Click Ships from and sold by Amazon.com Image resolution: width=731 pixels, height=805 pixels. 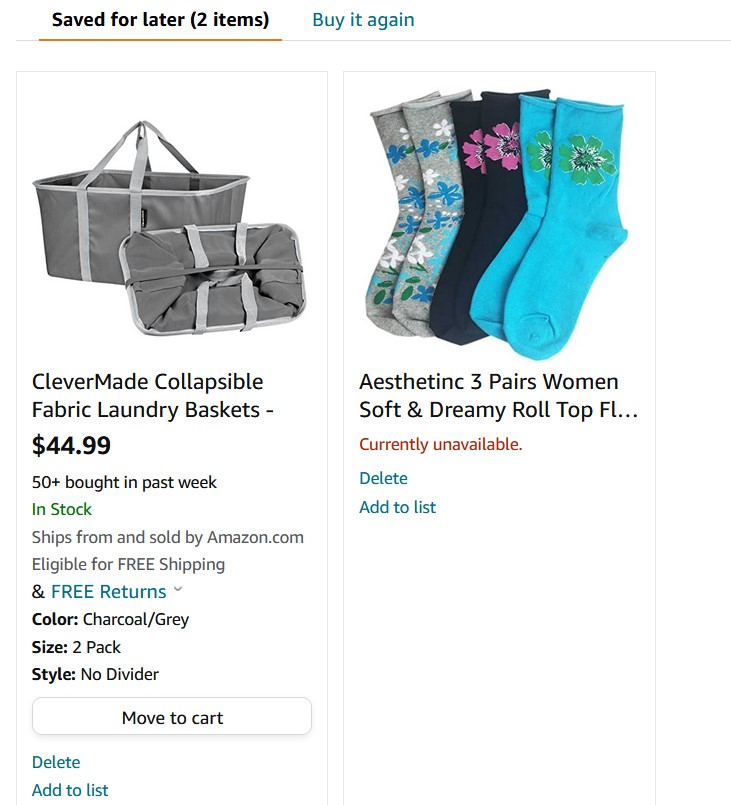click(x=167, y=537)
